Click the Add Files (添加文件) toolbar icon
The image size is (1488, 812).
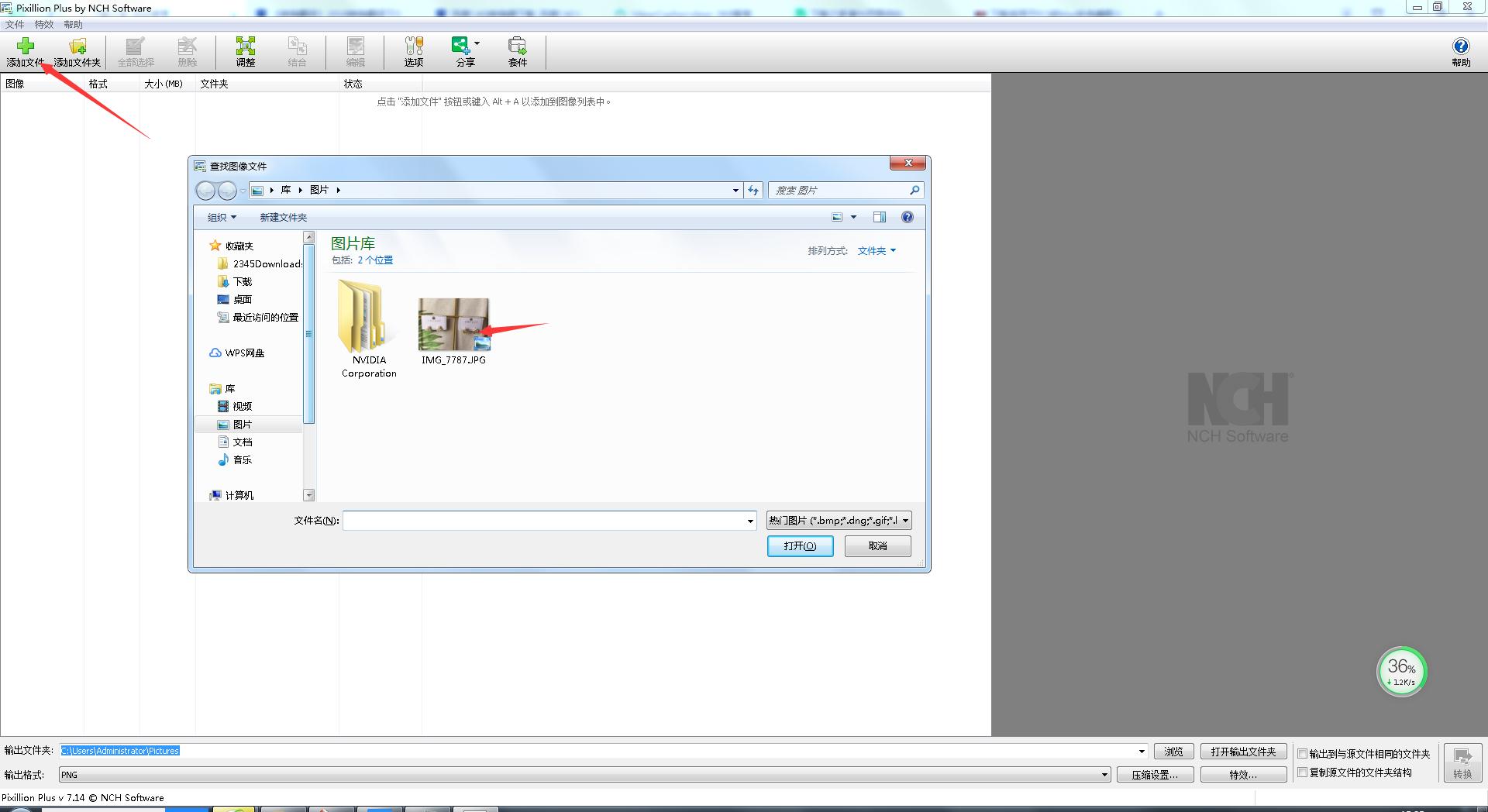tap(26, 51)
